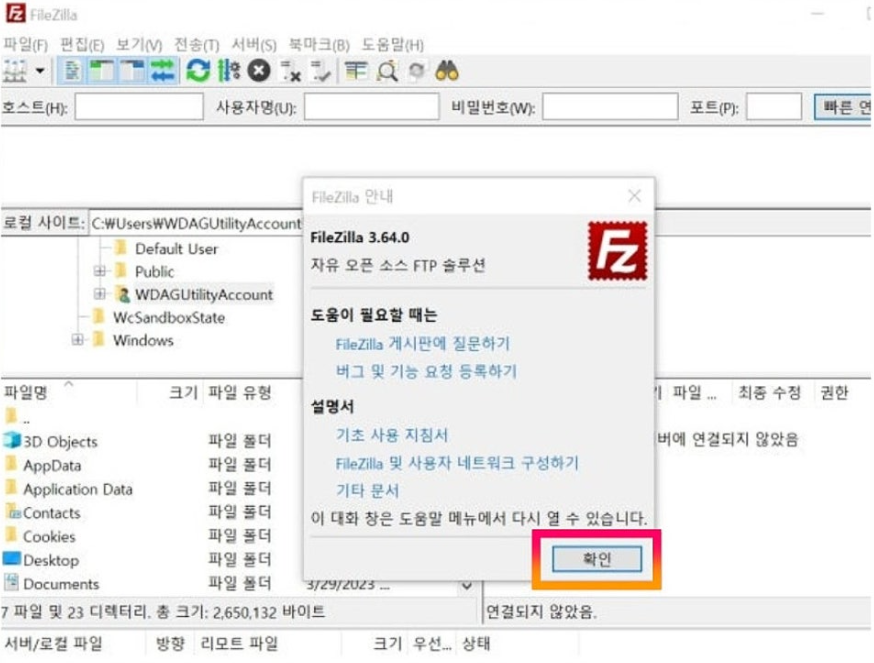The width and height of the screenshot is (874, 663).
Task: Open the Site Manager icon
Action: pos(15,71)
